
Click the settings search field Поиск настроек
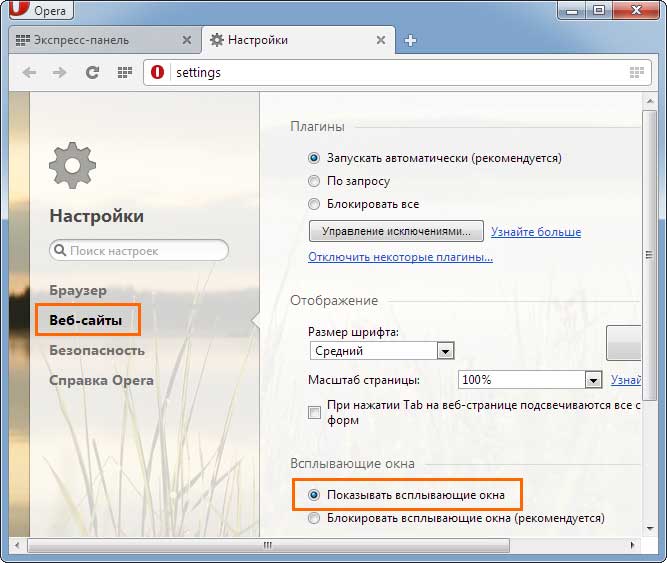(x=139, y=251)
